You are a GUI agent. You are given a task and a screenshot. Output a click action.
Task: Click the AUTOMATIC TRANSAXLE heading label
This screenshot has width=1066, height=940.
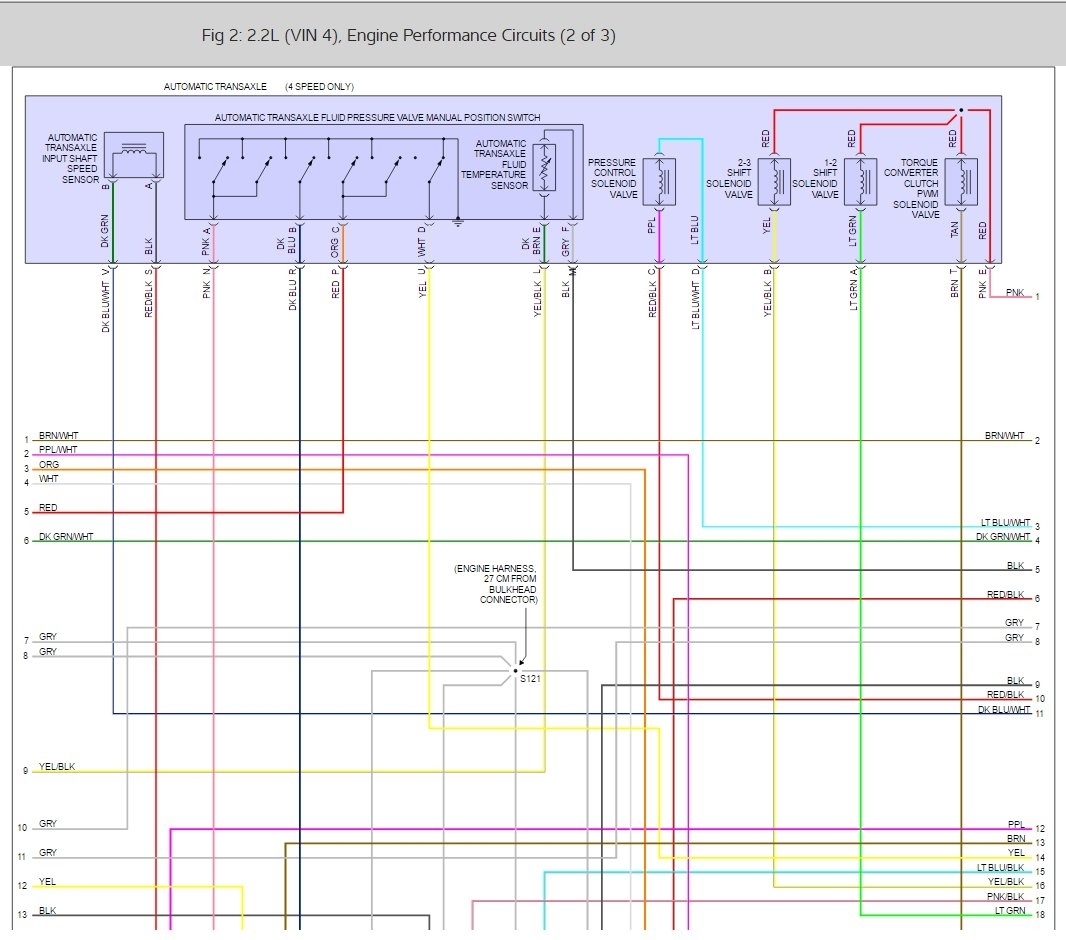215,87
